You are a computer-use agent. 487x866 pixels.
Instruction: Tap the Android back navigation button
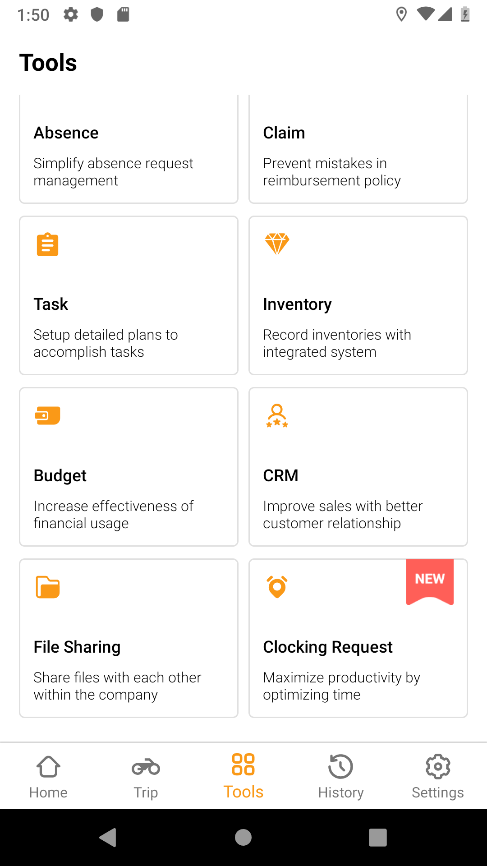click(x=108, y=837)
